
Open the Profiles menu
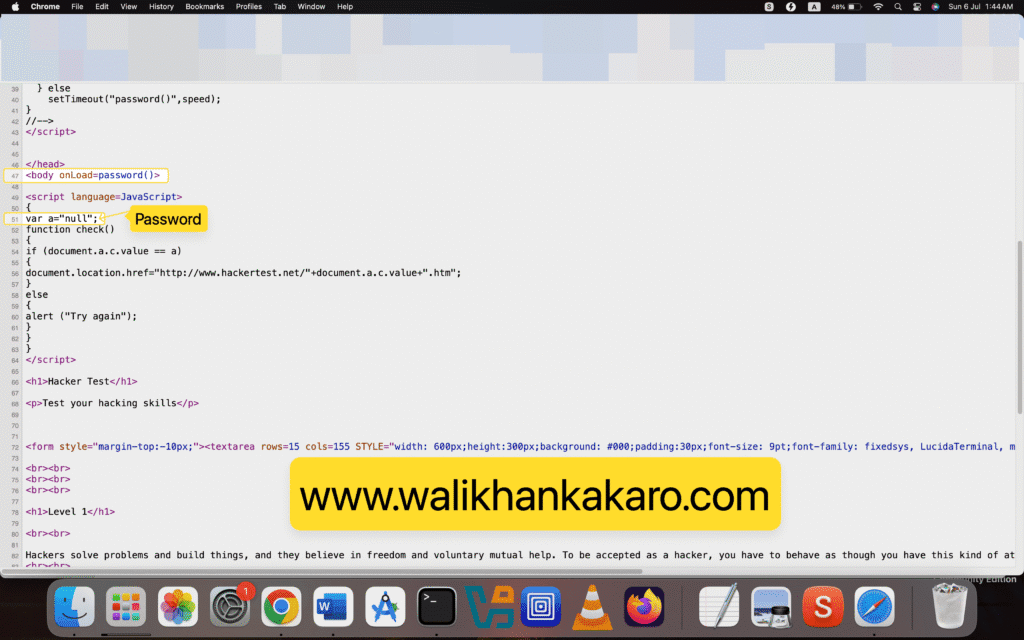[x=249, y=7]
